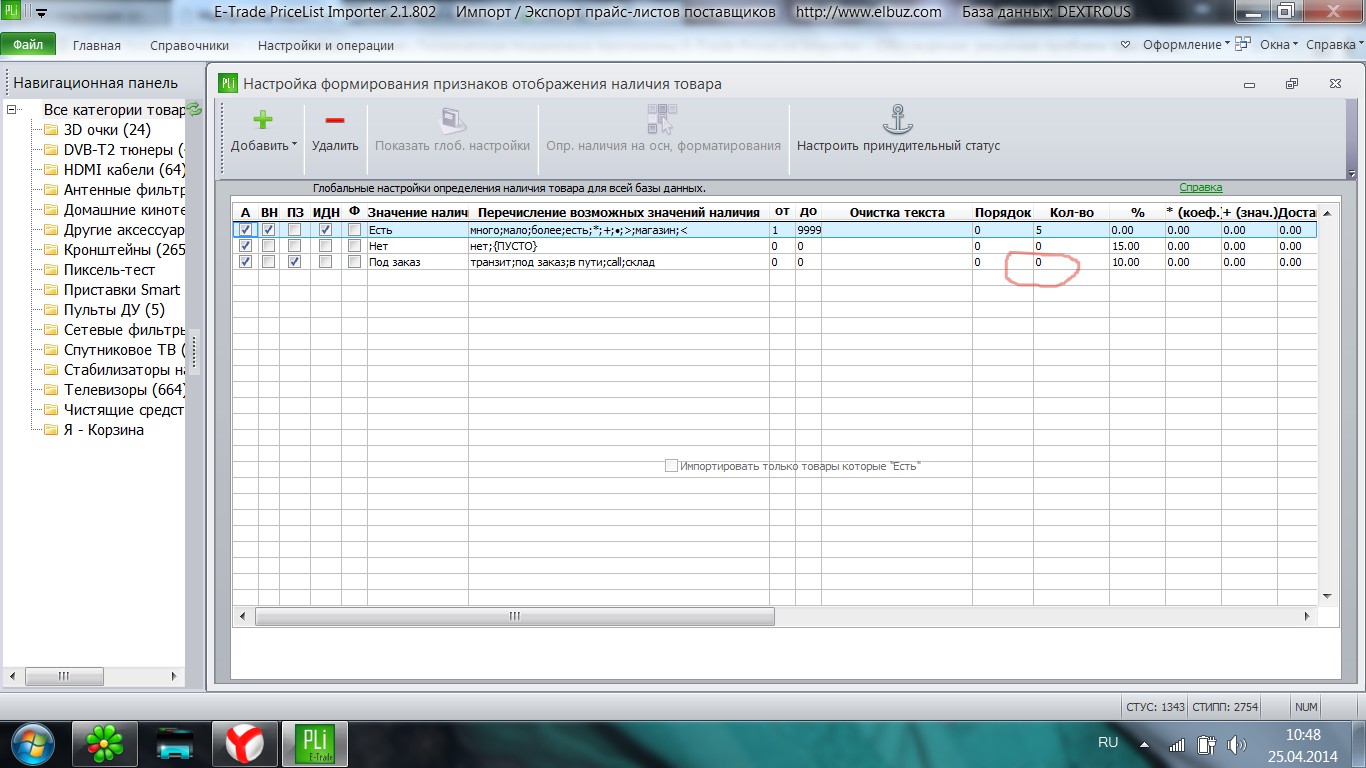Viewport: 1366px width, 768px height.
Task: Toggle ВН checkbox in Под заказ row
Action: tap(269, 262)
